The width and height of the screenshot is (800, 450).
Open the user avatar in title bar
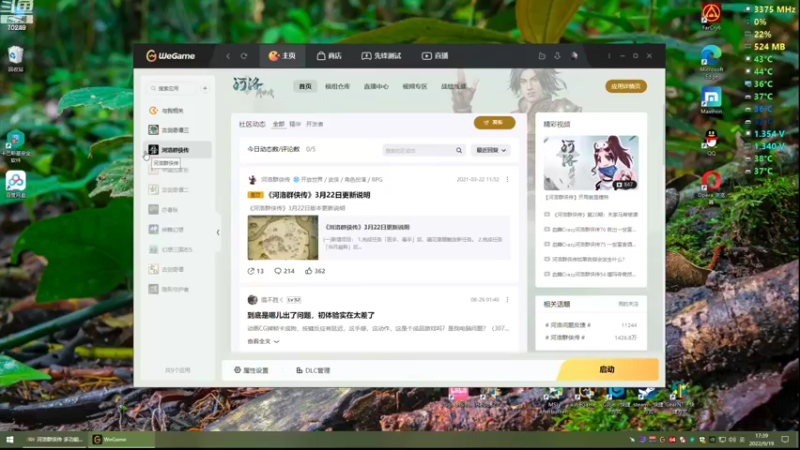coord(574,56)
